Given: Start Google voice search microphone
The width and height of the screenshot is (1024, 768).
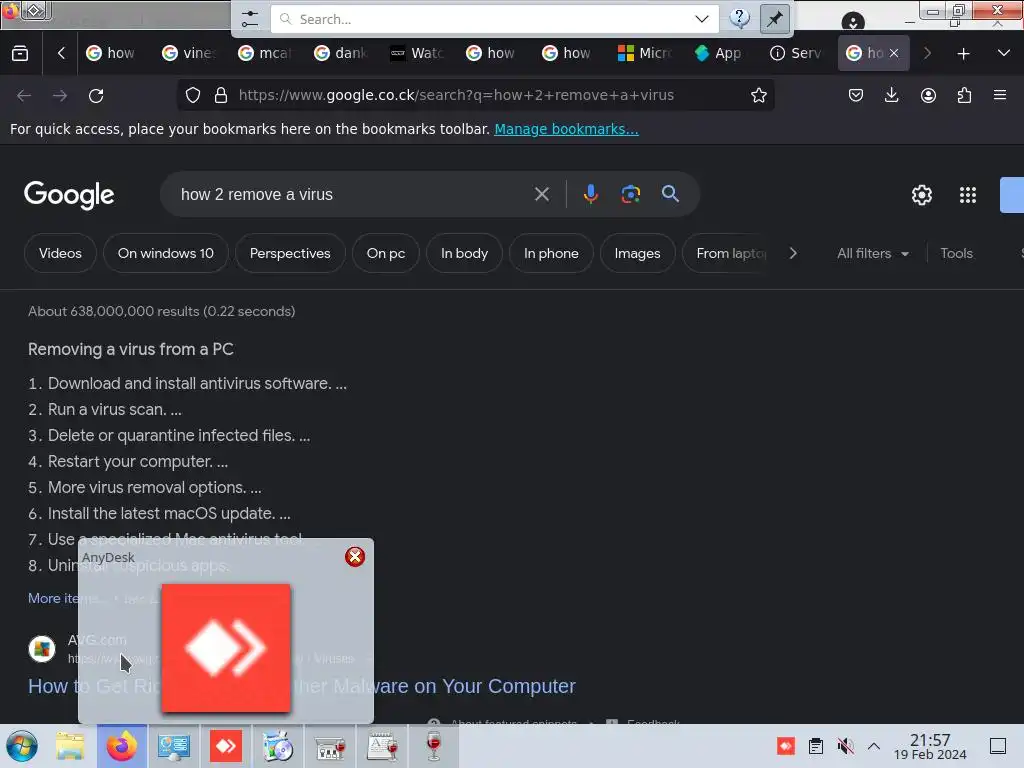Looking at the screenshot, I should (x=590, y=194).
